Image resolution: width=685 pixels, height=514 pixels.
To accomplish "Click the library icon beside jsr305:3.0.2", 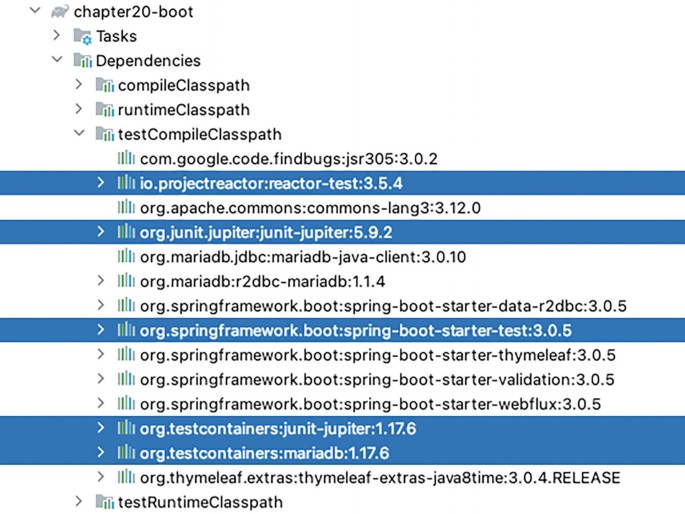I will coord(126,158).
